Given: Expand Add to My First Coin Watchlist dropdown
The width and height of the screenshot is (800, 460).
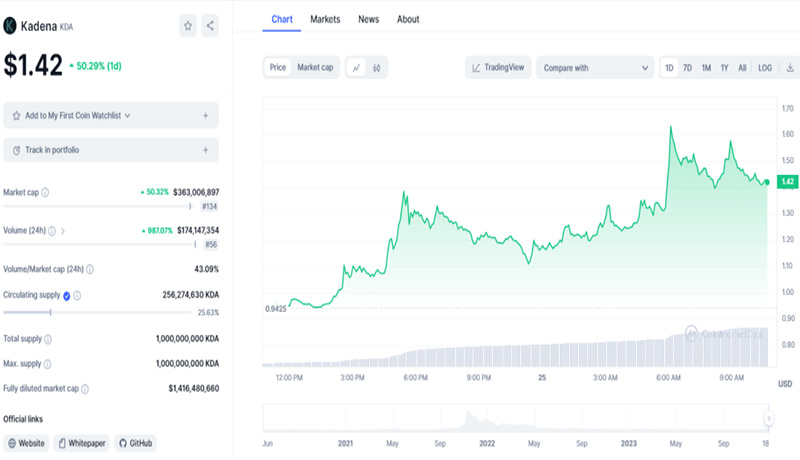Looking at the screenshot, I should pyautogui.click(x=128, y=116).
